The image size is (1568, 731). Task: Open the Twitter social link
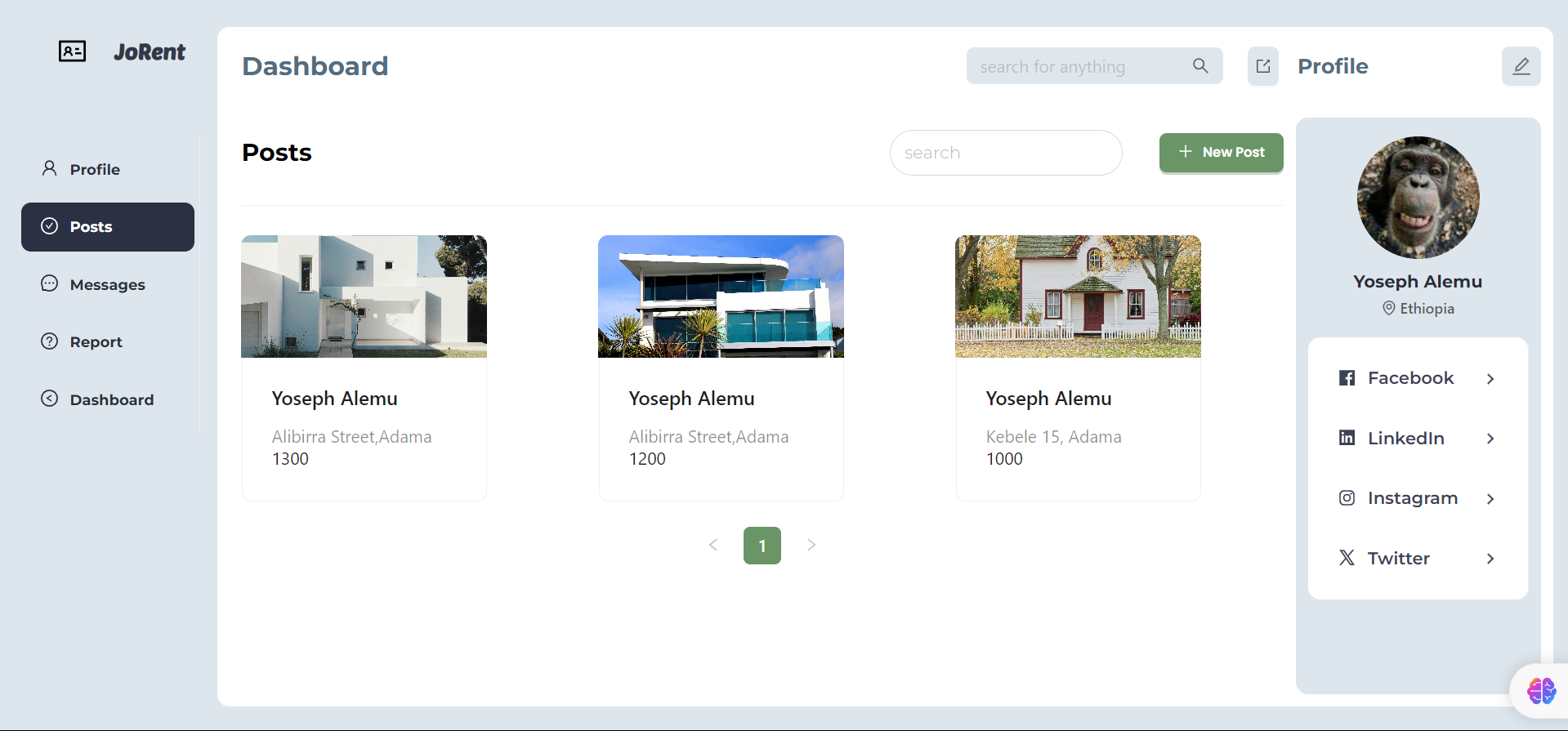[x=1418, y=559]
